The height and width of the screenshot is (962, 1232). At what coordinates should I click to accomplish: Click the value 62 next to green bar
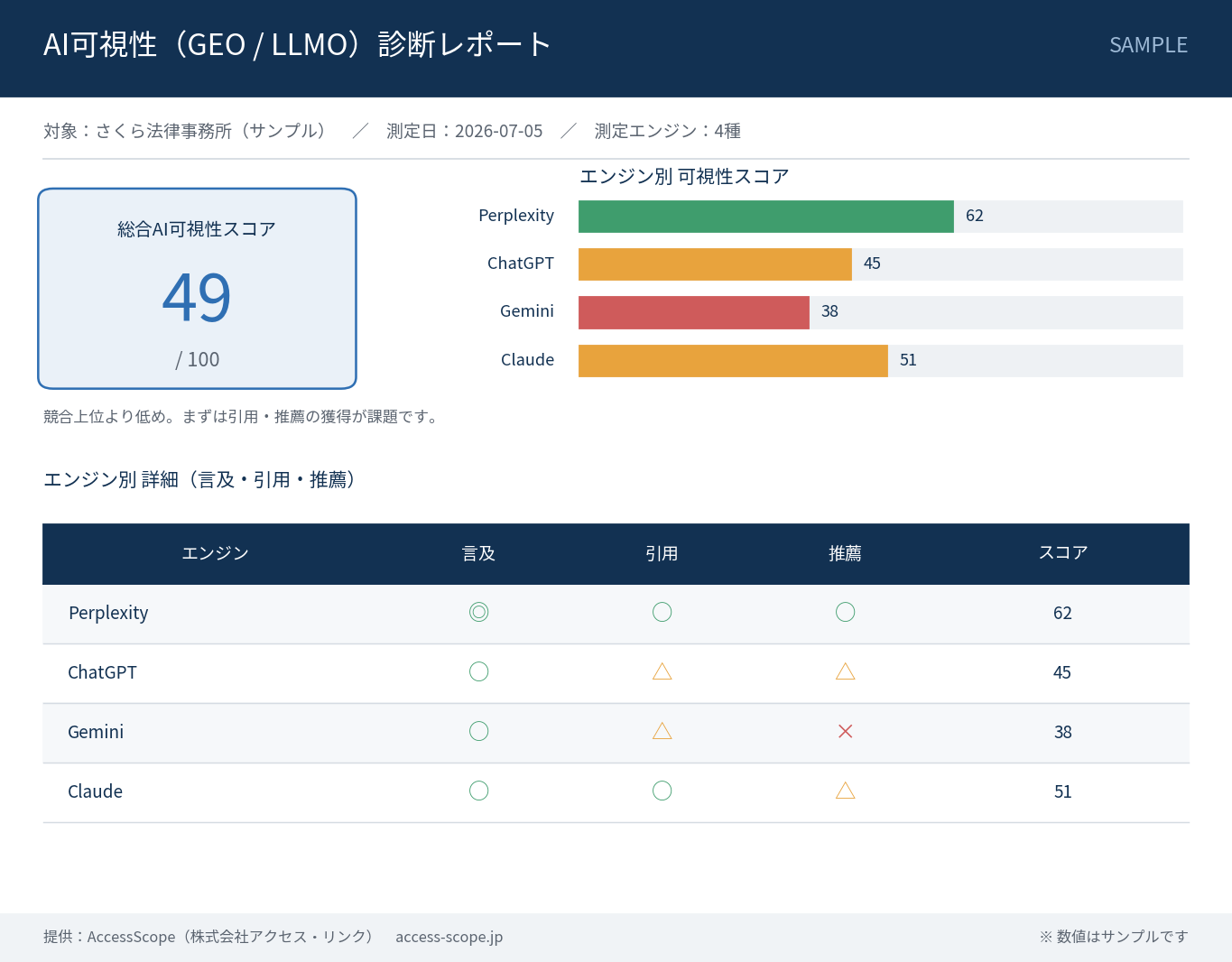[975, 216]
